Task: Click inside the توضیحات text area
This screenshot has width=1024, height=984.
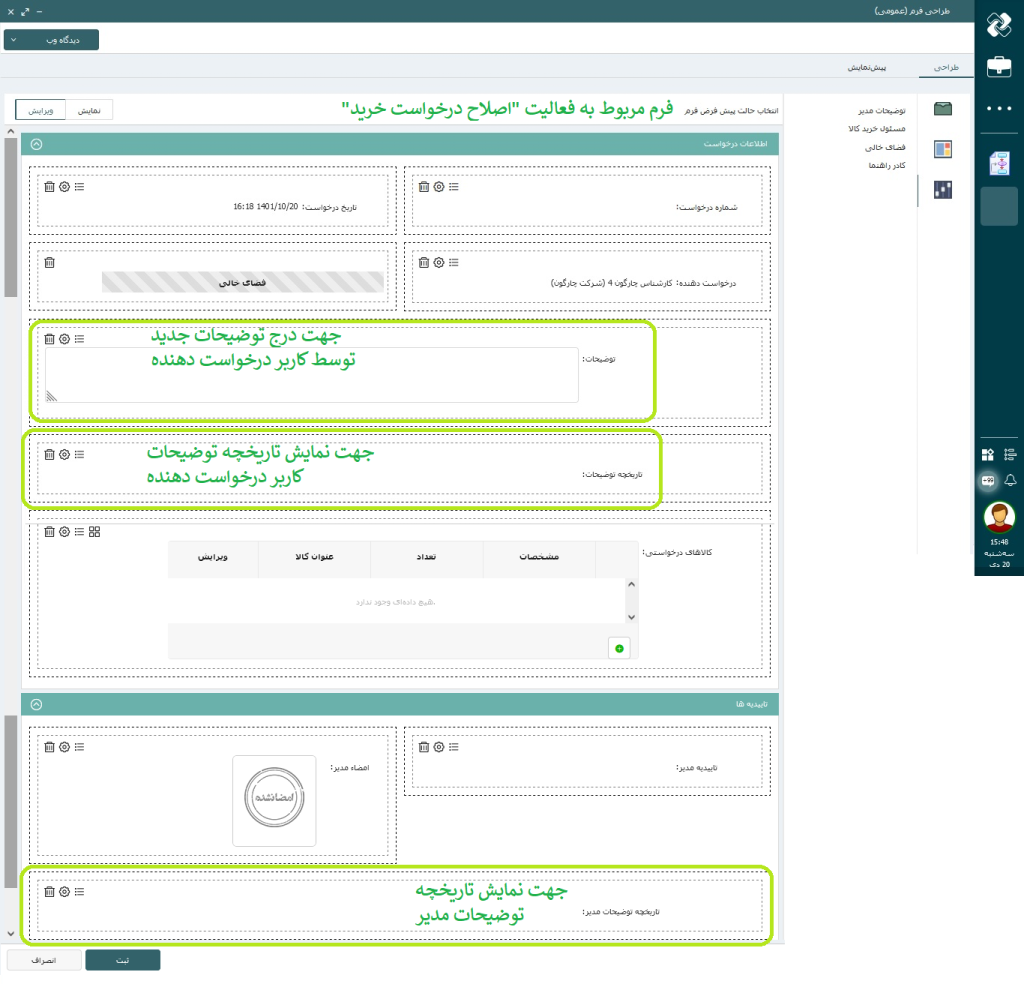Action: [312, 375]
